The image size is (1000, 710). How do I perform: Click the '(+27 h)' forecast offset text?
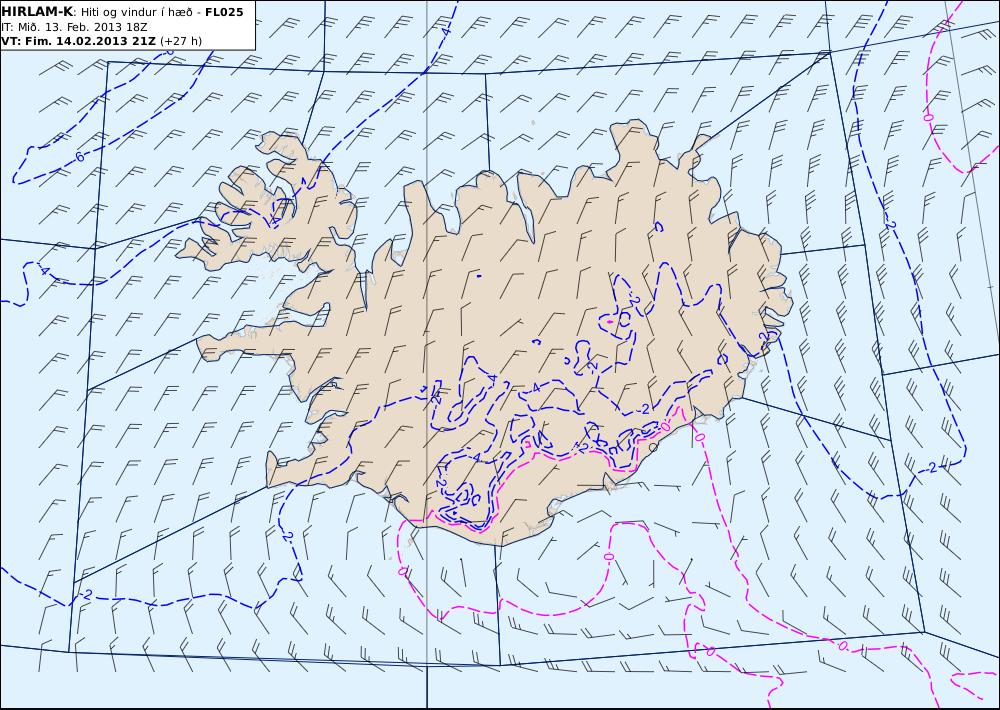pyautogui.click(x=180, y=41)
